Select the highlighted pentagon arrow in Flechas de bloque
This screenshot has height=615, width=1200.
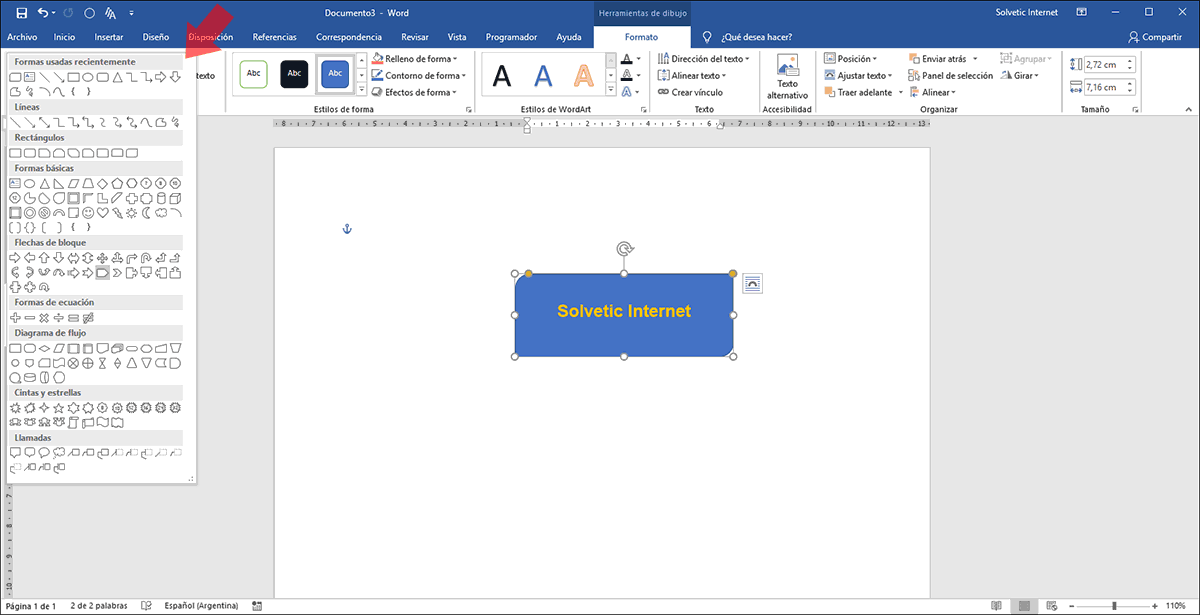coord(103,272)
